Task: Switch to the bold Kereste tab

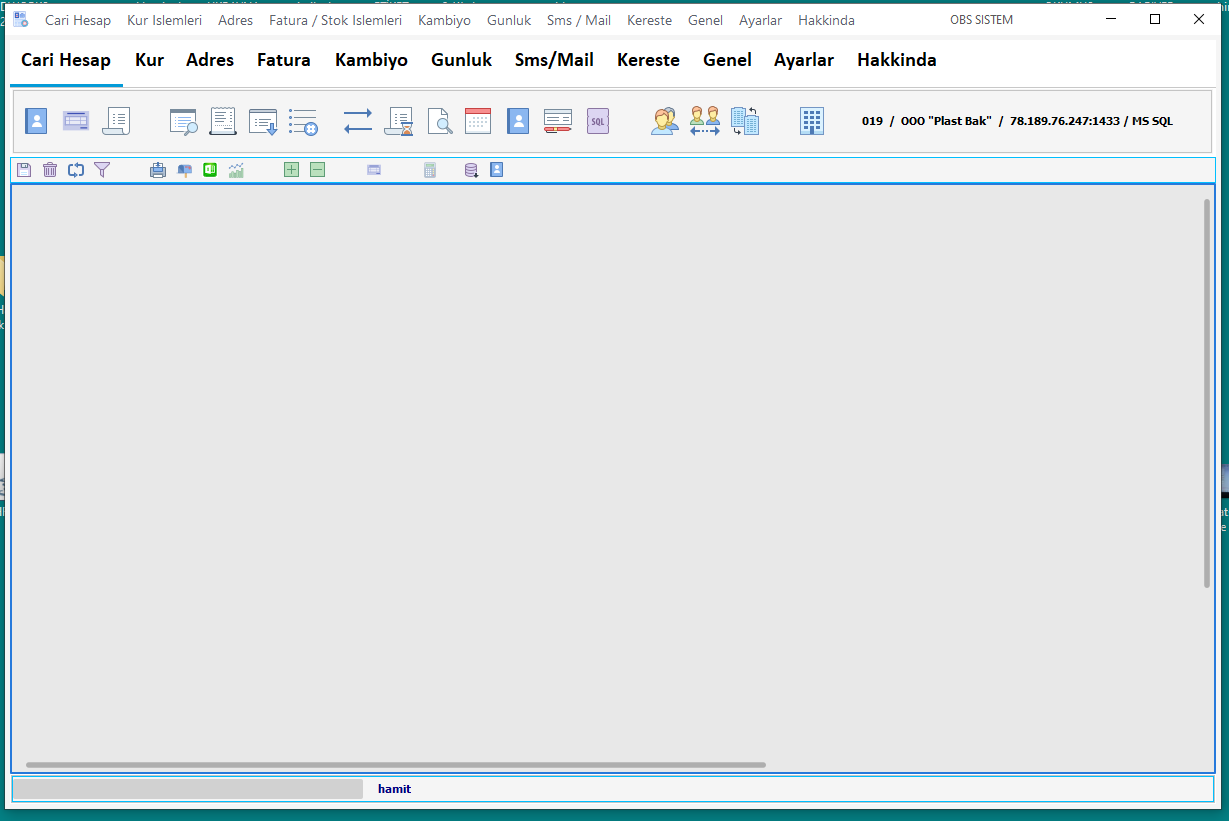Action: point(648,60)
